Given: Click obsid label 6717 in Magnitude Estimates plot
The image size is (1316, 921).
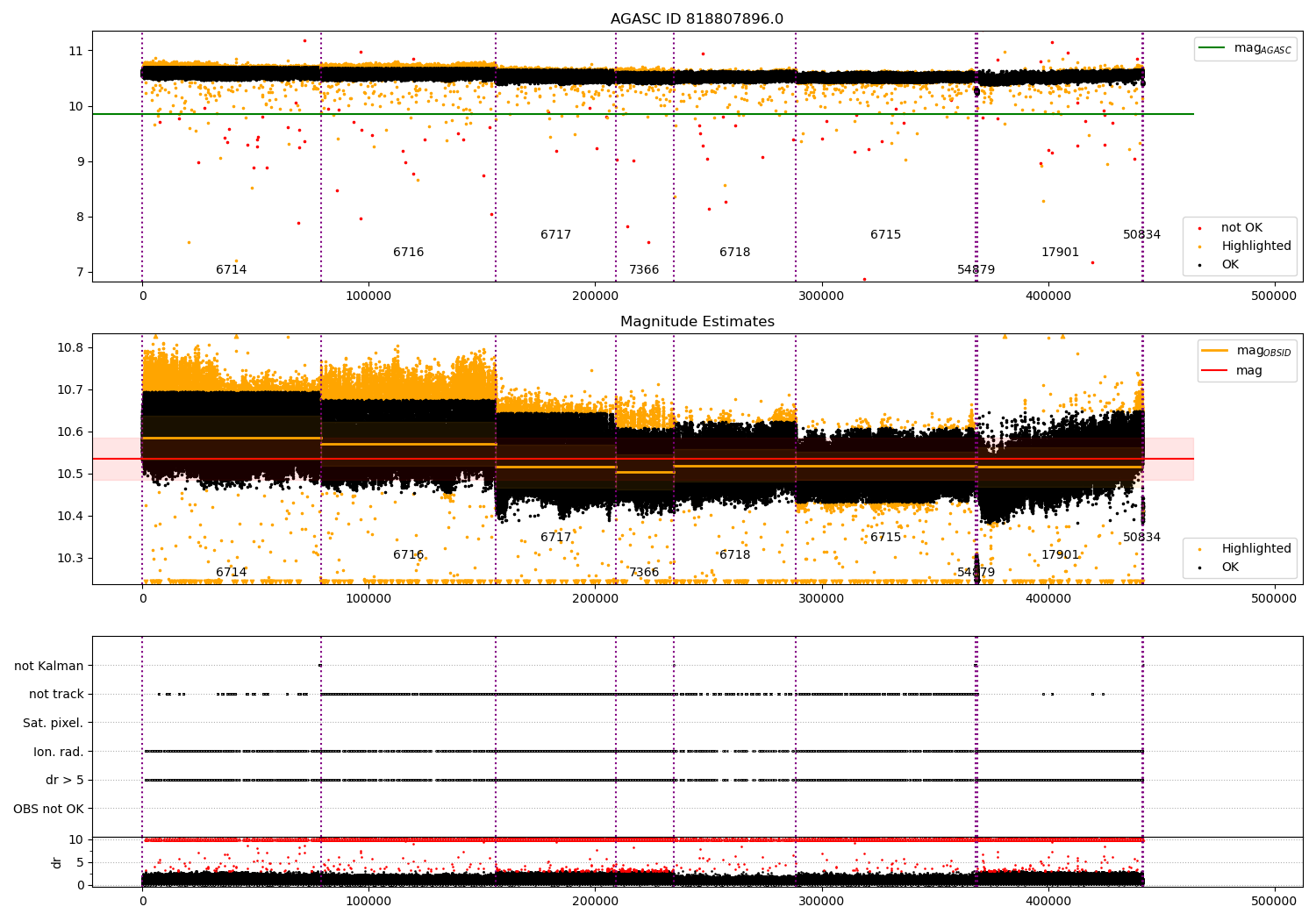Looking at the screenshot, I should tap(556, 538).
